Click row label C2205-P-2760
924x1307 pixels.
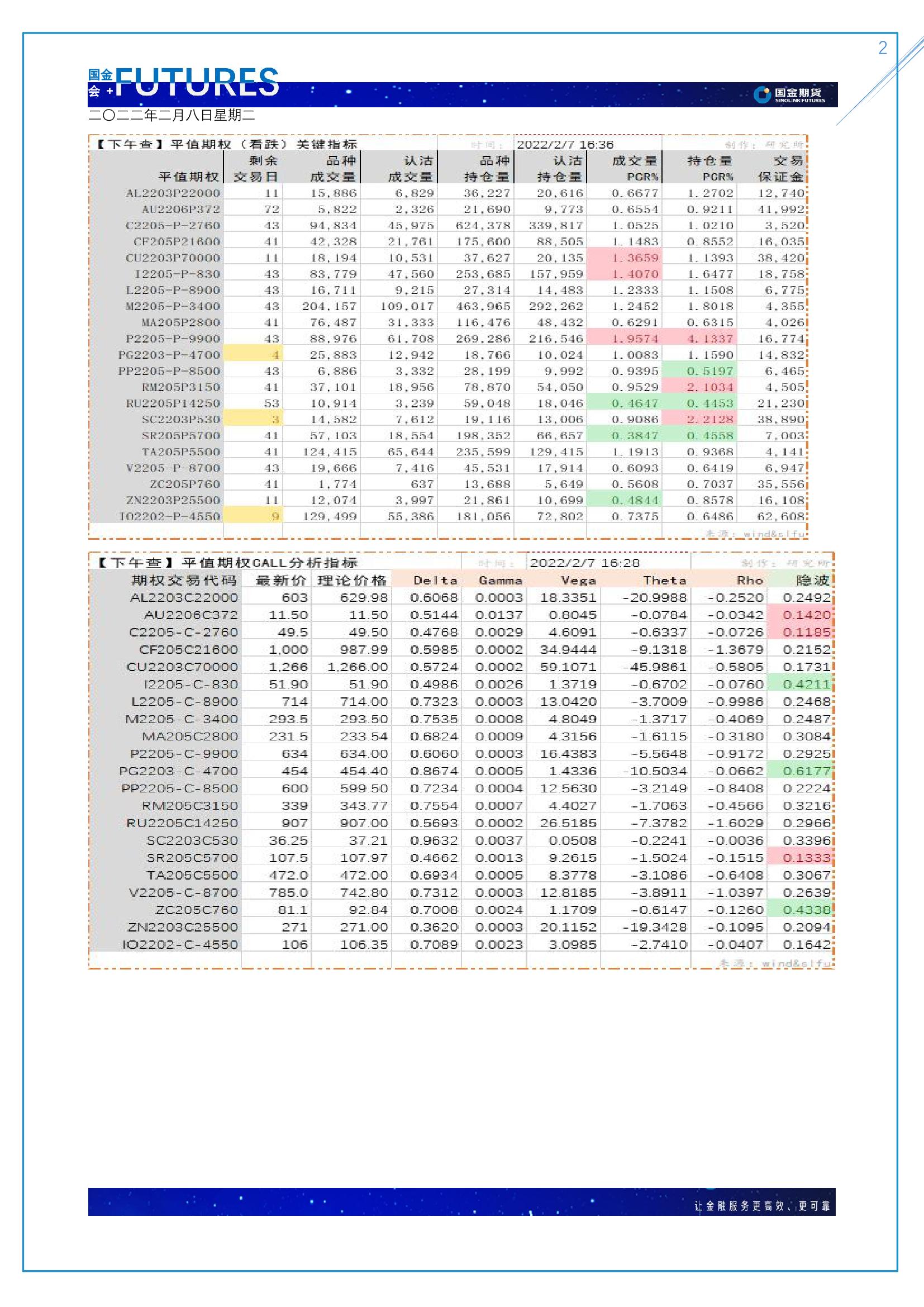point(173,225)
